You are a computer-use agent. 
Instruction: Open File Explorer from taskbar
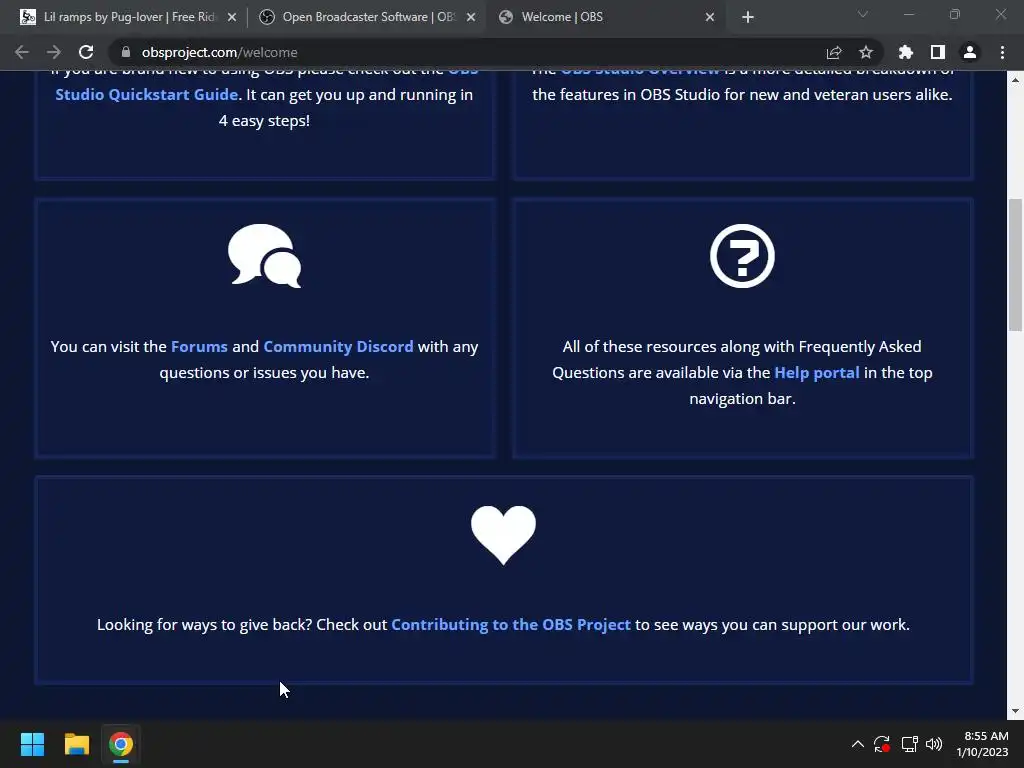76,744
